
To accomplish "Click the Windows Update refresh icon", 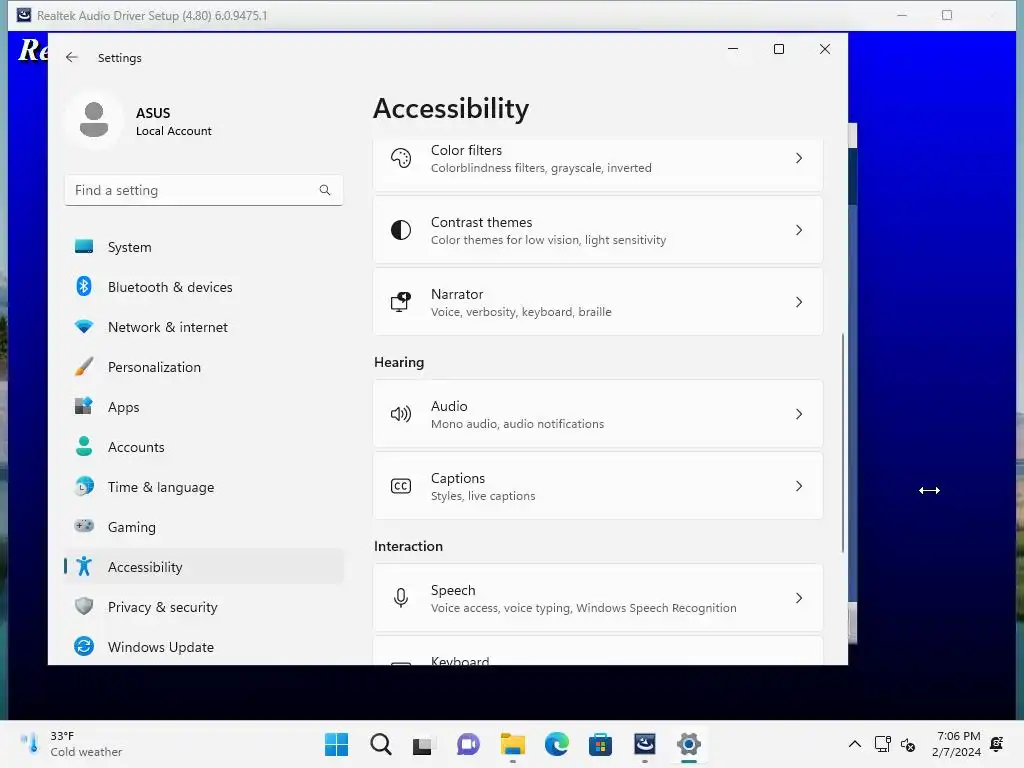I will tap(84, 647).
